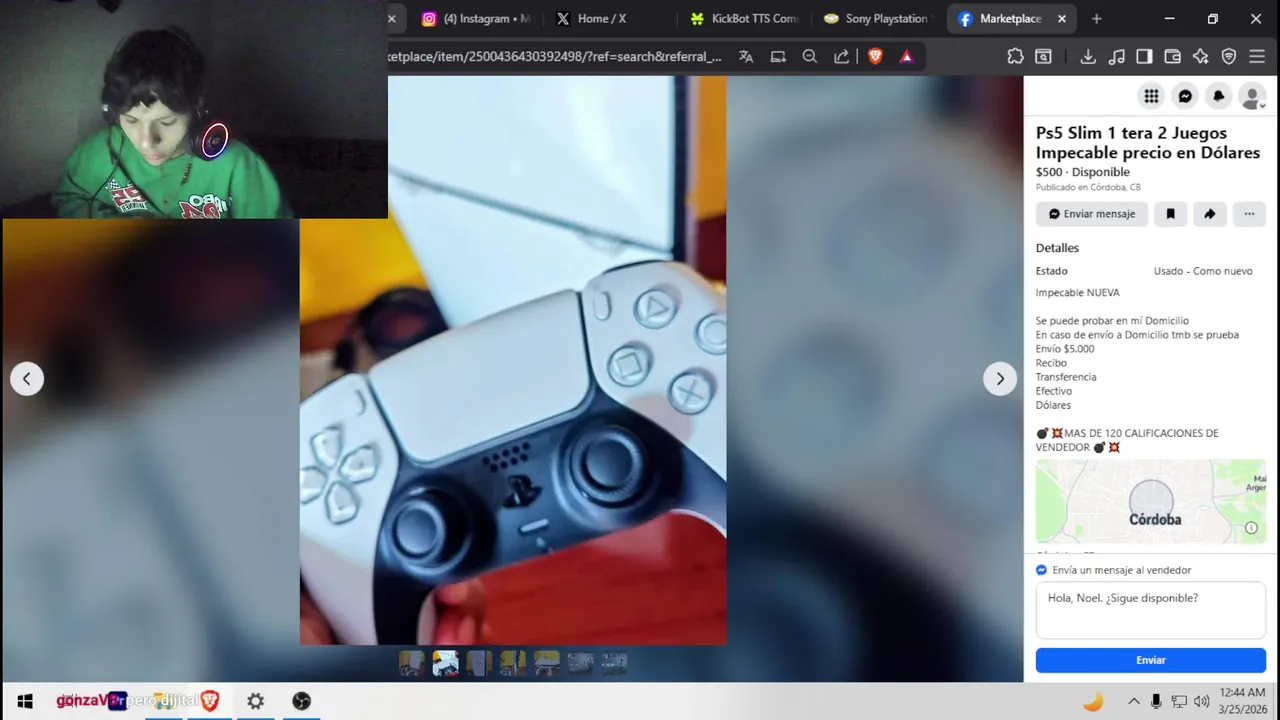Click 'Usado - Como nuevo' text

[x=1203, y=271]
